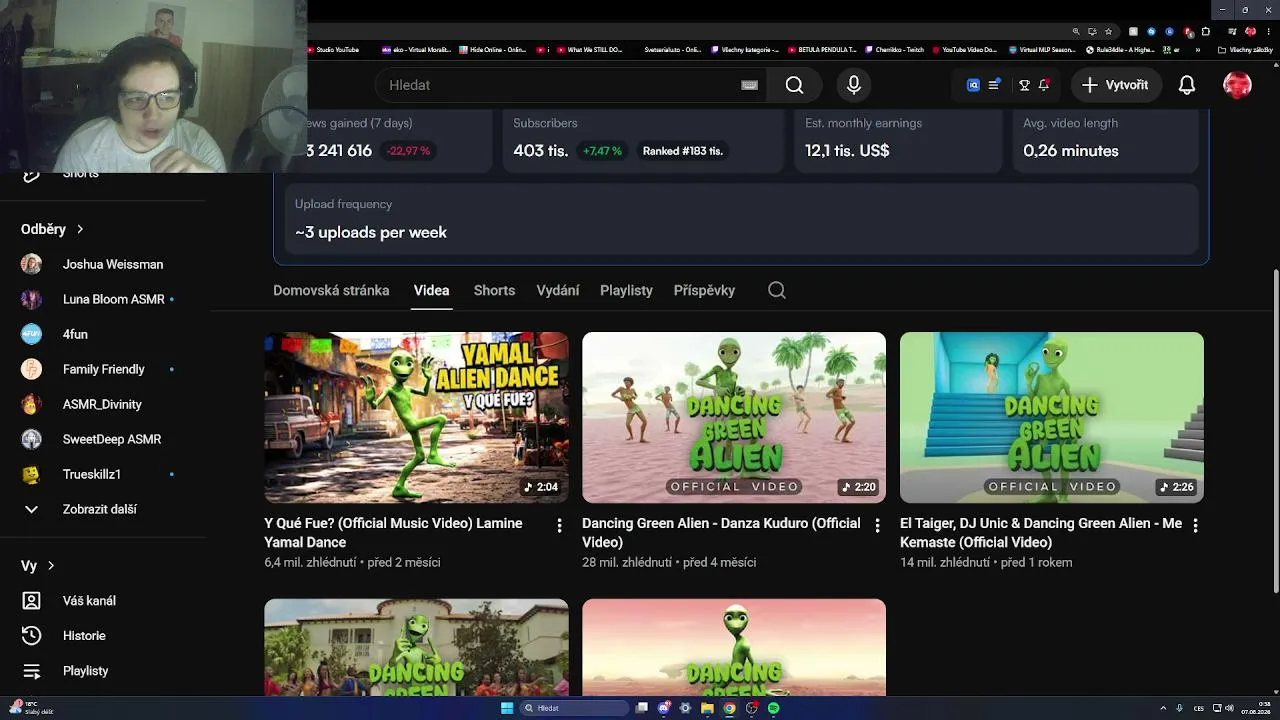This screenshot has width=1280, height=720.
Task: Open the Windows Start menu
Action: [507, 708]
